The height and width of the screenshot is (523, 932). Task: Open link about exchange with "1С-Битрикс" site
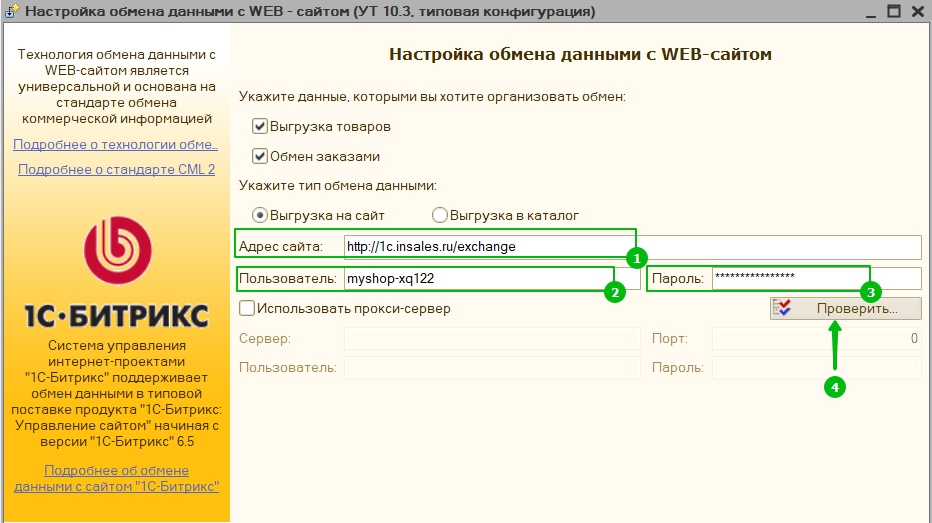point(116,478)
